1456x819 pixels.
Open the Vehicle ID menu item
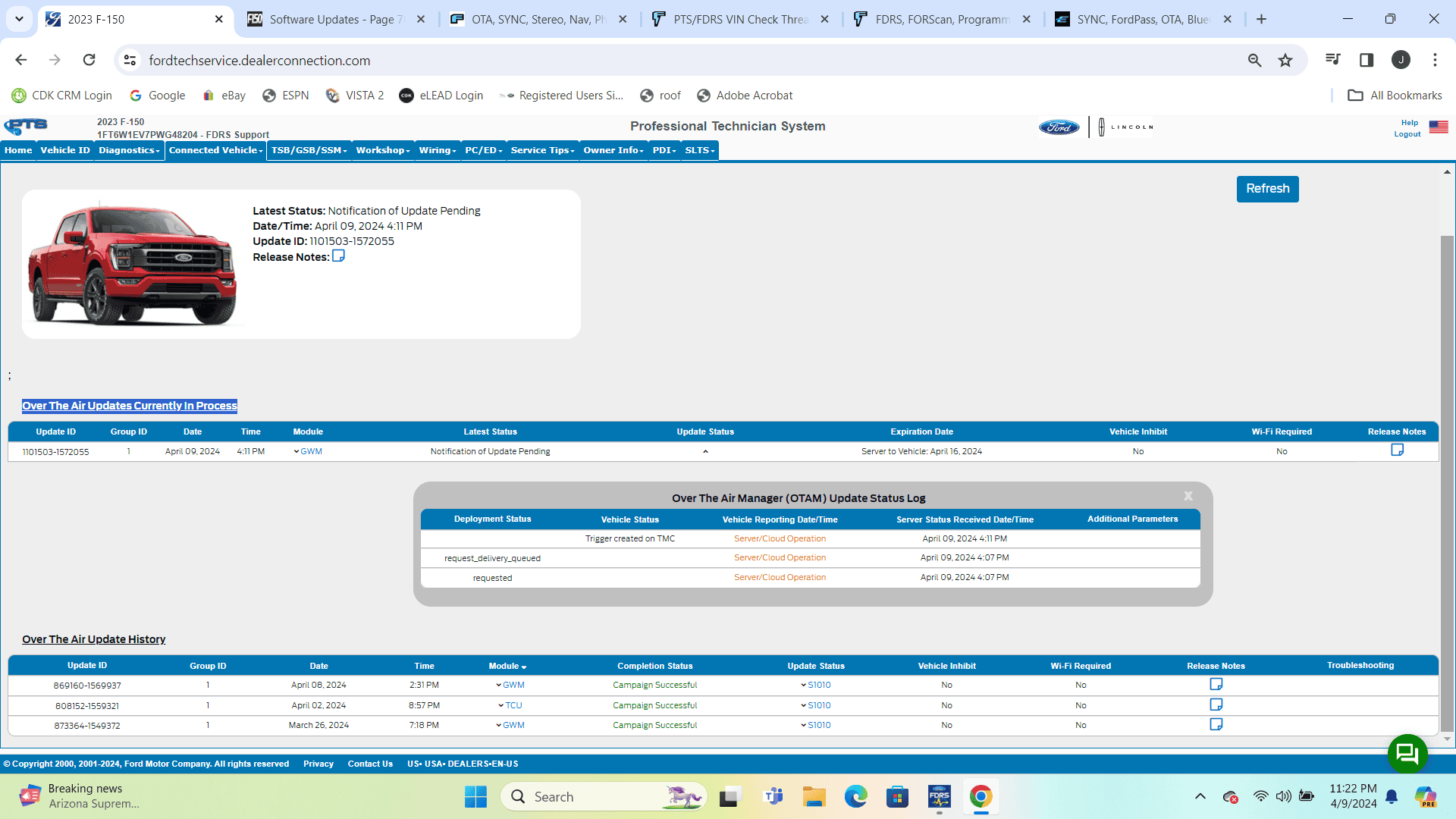click(x=65, y=150)
